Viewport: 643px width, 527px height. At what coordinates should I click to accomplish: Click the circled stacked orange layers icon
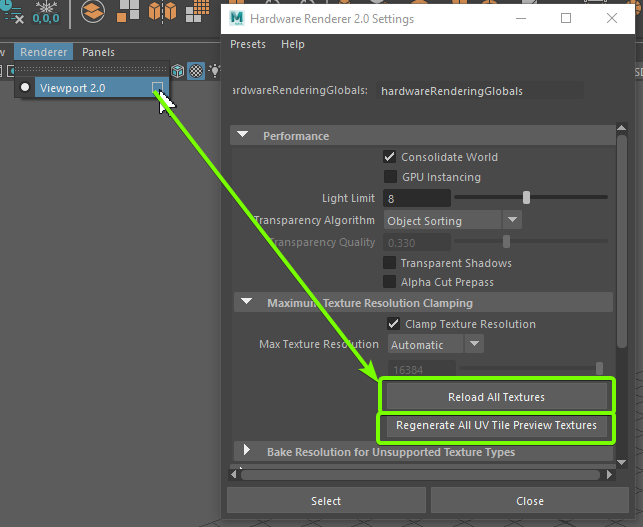93,11
